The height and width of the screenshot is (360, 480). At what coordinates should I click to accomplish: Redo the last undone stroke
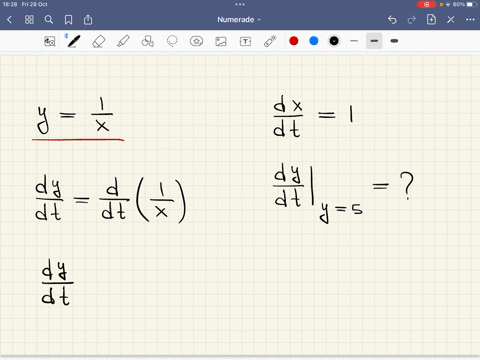pos(412,20)
